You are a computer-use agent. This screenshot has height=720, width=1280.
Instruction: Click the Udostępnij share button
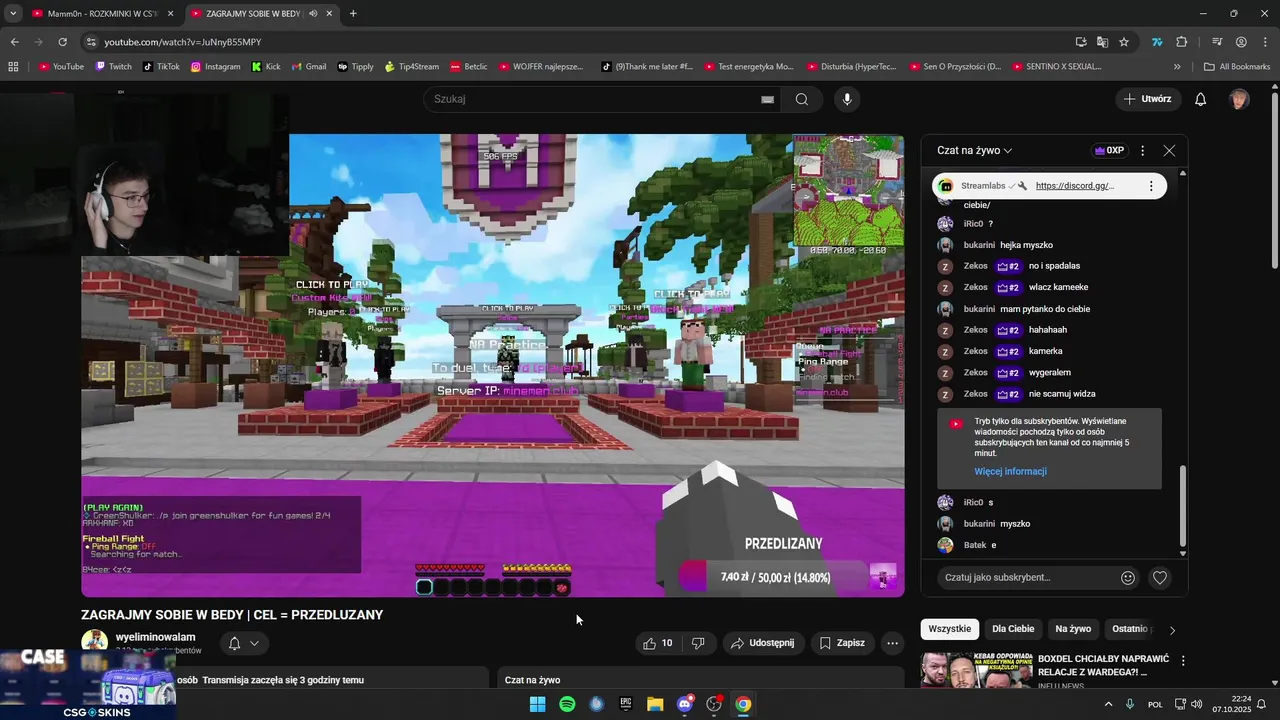pos(761,643)
